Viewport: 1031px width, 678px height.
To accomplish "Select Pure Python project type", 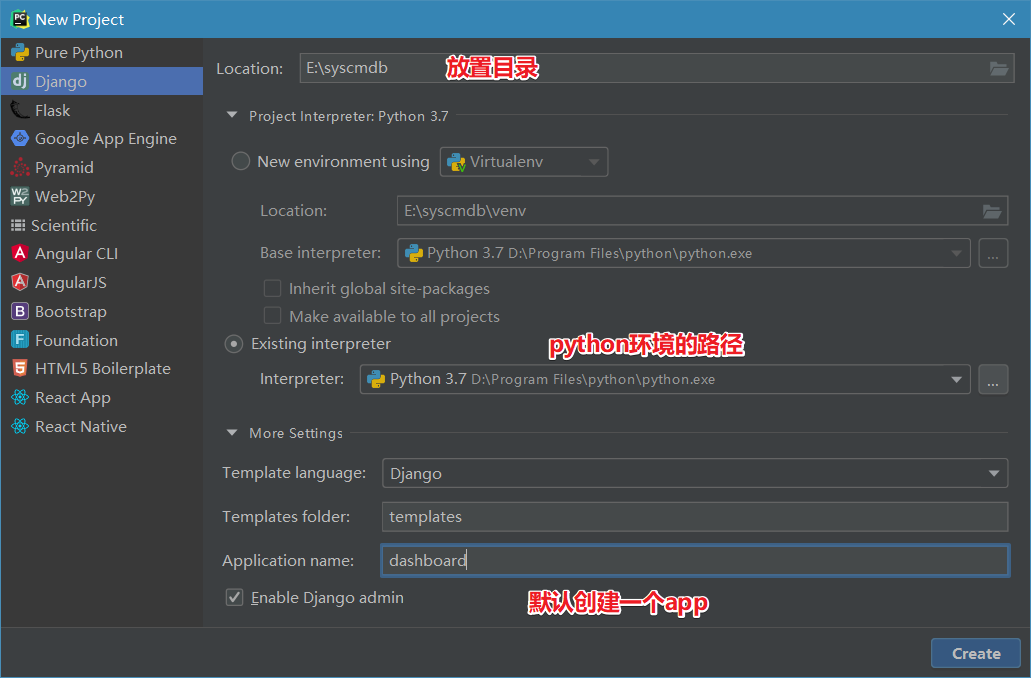I will (x=102, y=53).
